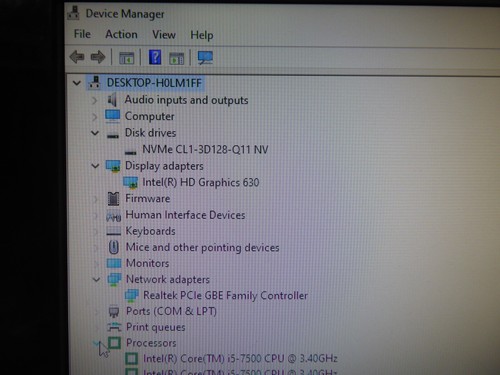500x375 pixels.
Task: Click the printer icon beside Print queues
Action: 114,327
